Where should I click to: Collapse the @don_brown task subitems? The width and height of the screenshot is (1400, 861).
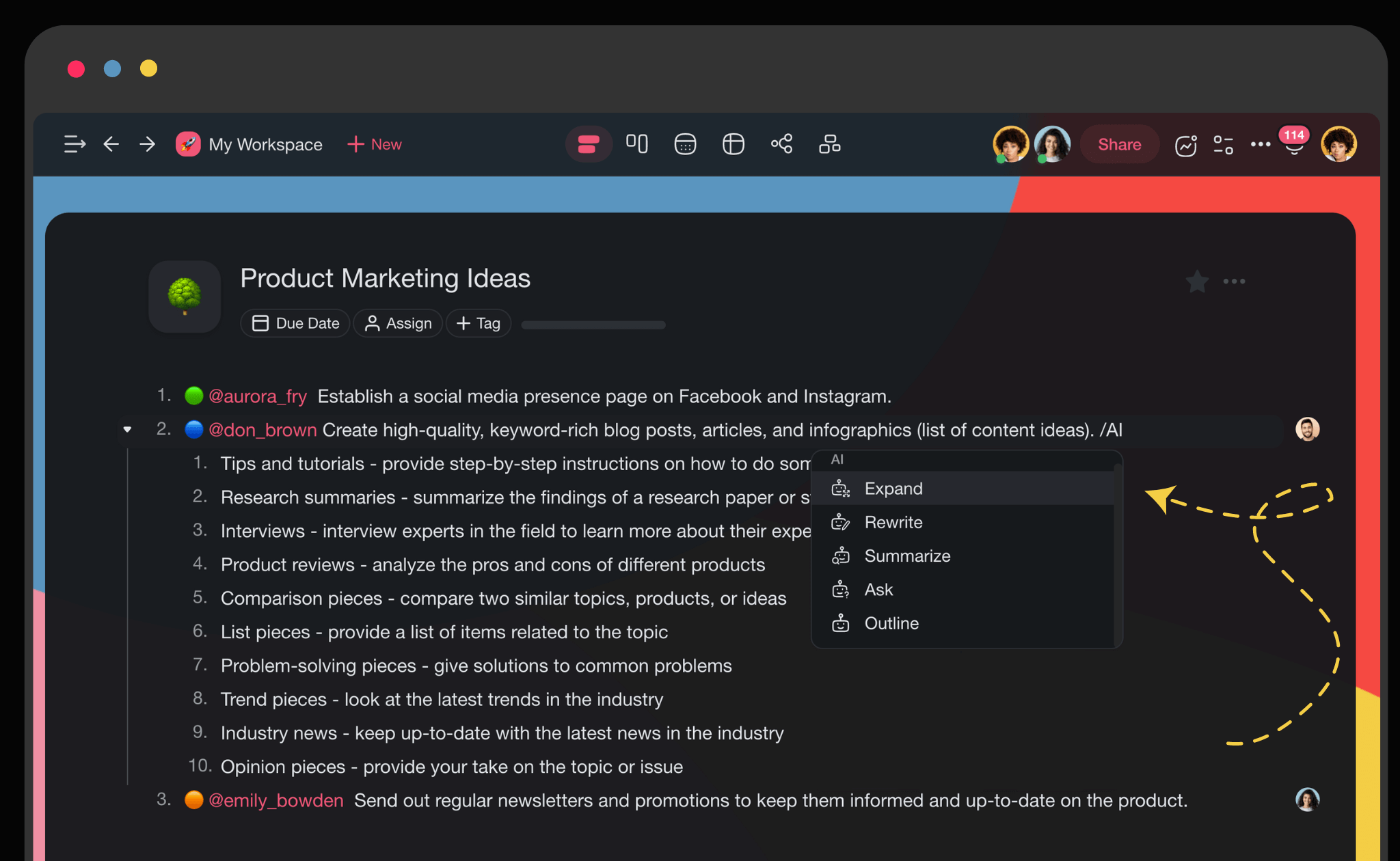127,430
